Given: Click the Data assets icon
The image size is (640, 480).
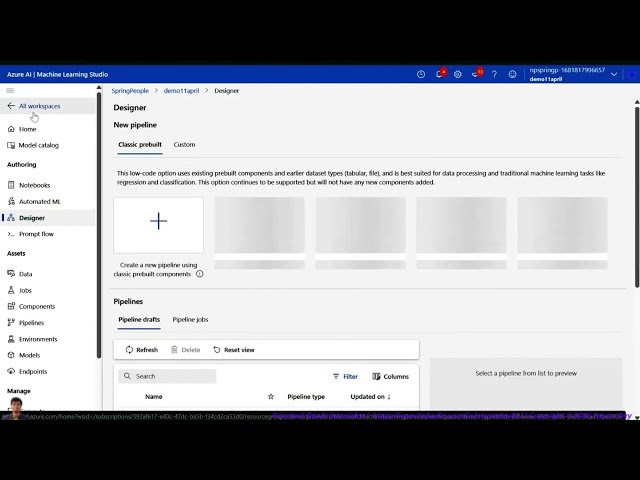Looking at the screenshot, I should (x=11, y=273).
